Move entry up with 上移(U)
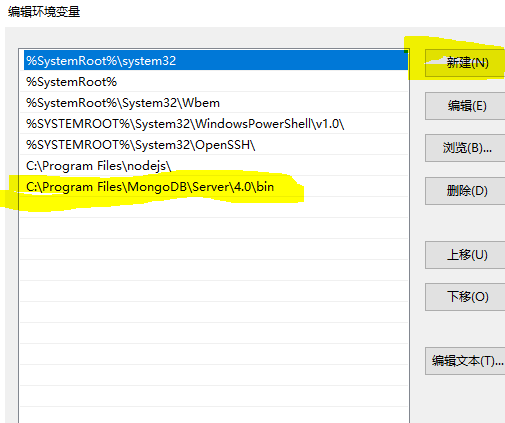The image size is (505, 423). point(465,255)
